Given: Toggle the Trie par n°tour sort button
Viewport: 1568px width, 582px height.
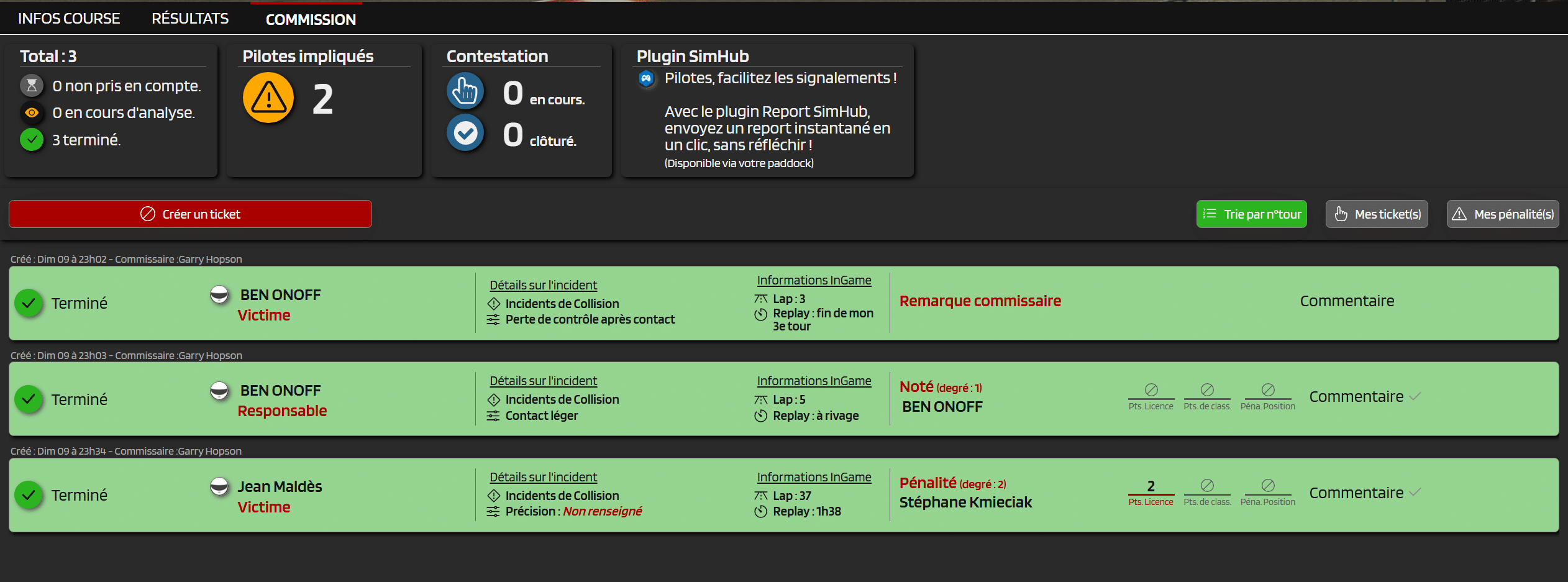Looking at the screenshot, I should coord(1251,214).
